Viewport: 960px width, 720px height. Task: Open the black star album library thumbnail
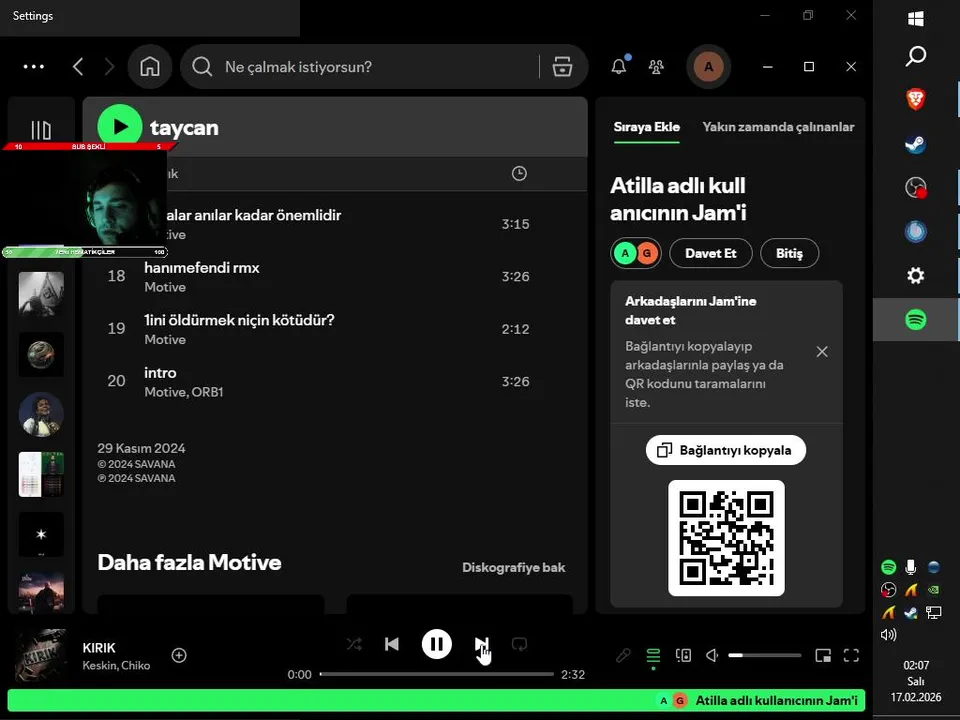pyautogui.click(x=41, y=534)
